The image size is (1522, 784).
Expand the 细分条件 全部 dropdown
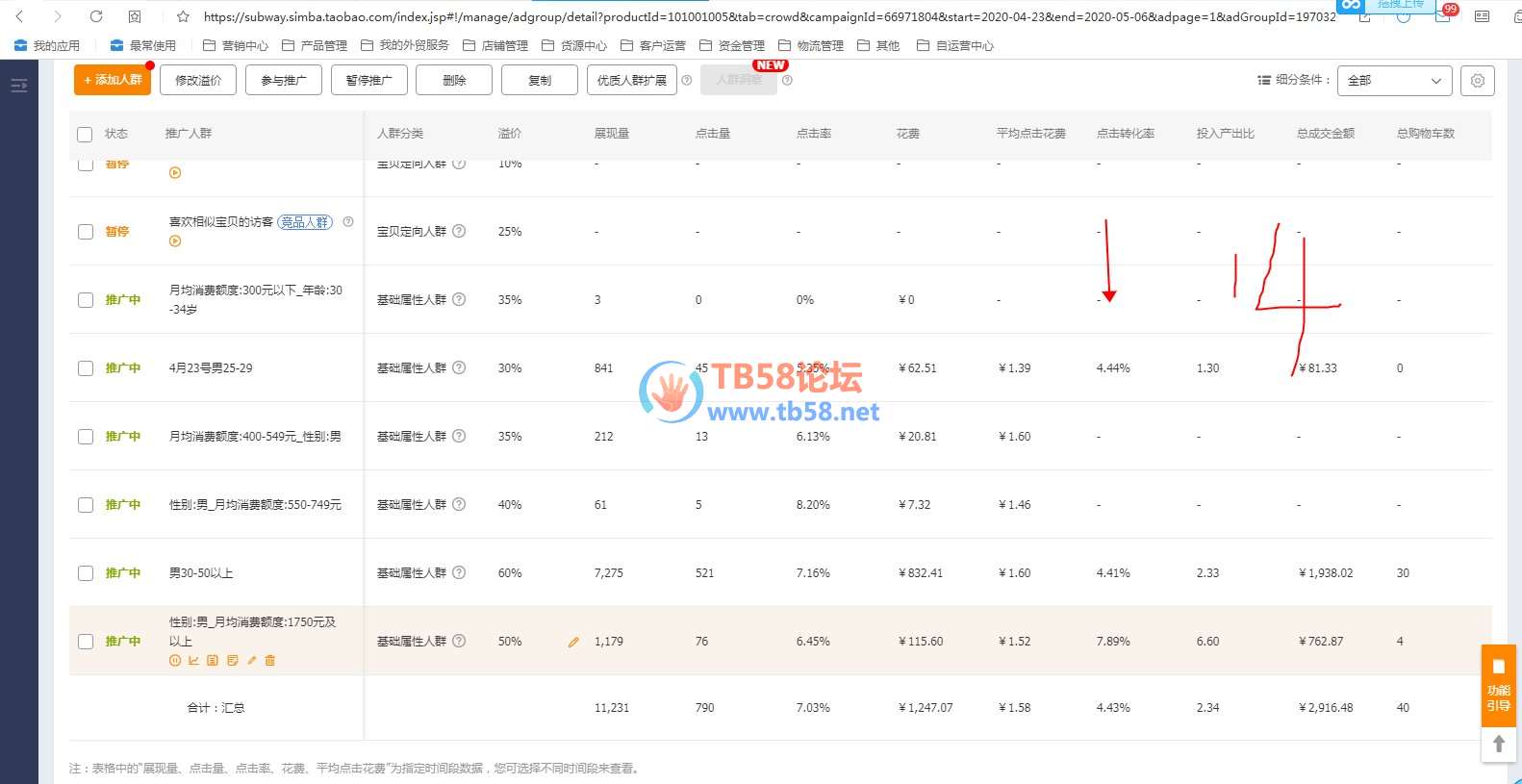point(1394,81)
